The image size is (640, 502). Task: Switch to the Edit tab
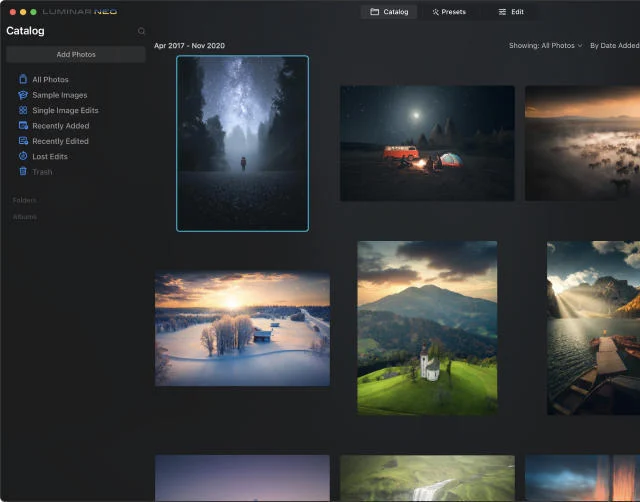[x=511, y=12]
